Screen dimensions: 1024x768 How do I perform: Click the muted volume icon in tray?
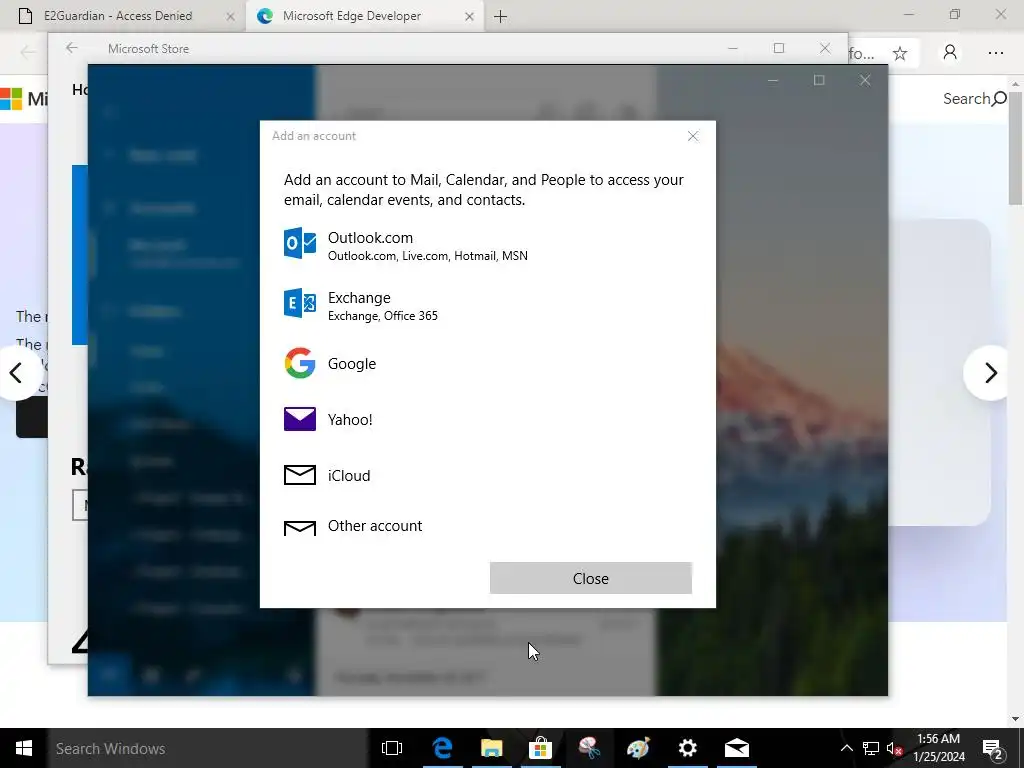click(x=894, y=748)
